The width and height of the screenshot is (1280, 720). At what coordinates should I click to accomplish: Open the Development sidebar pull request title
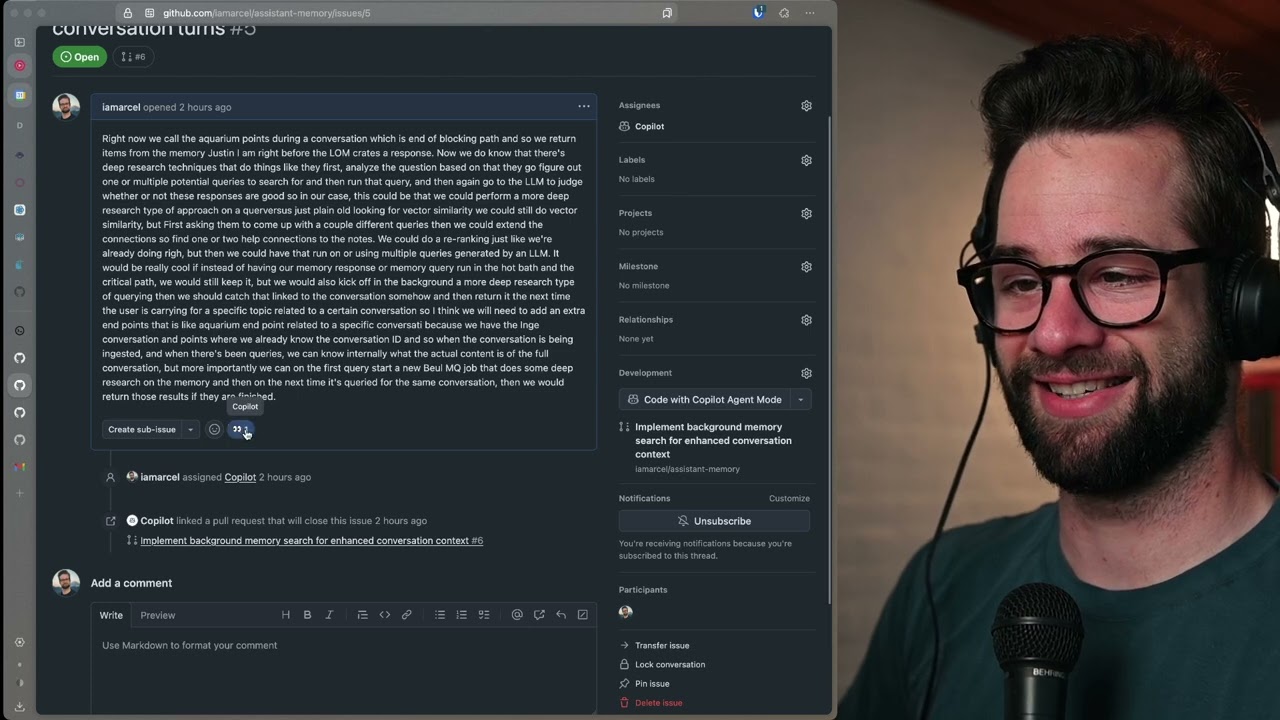713,440
